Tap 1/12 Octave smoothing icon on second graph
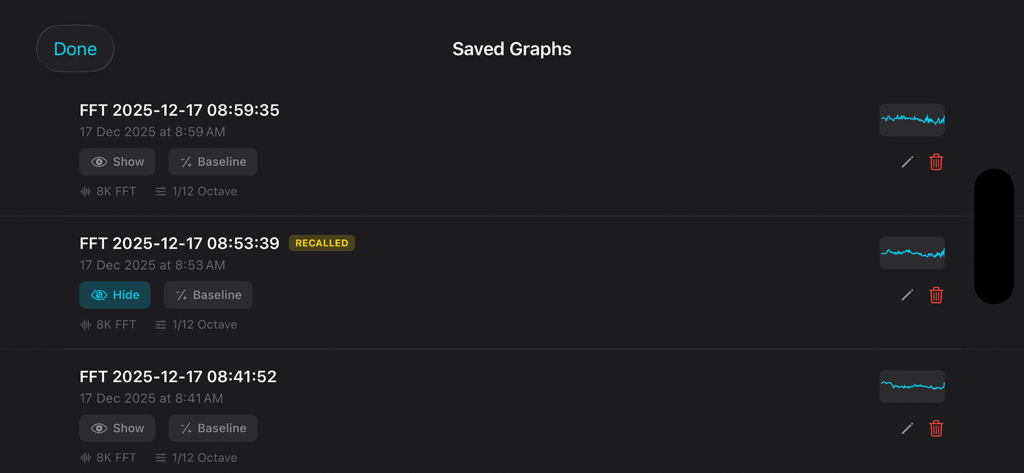The height and width of the screenshot is (473, 1024). (161, 324)
